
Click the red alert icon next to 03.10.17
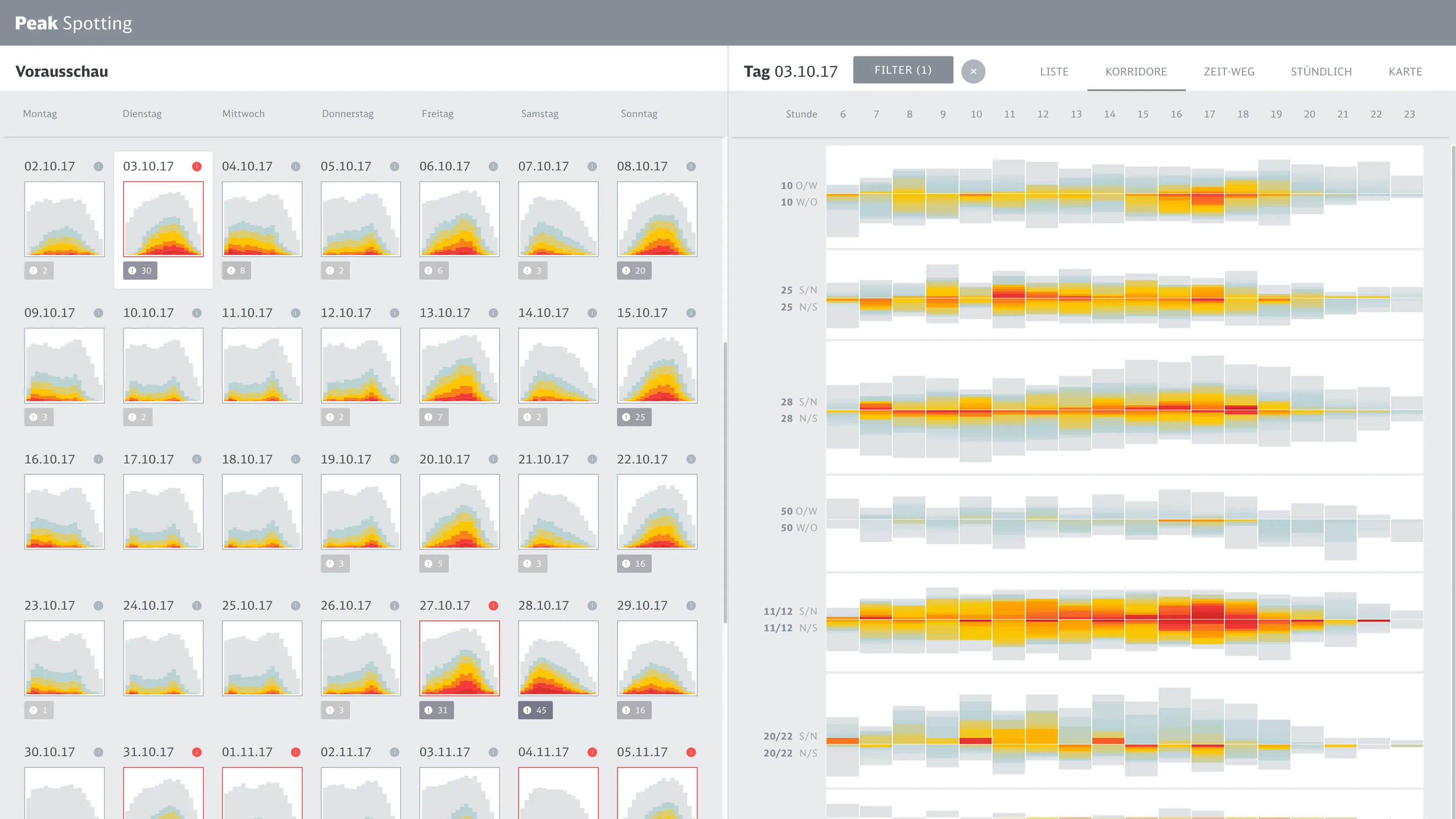pyautogui.click(x=197, y=166)
